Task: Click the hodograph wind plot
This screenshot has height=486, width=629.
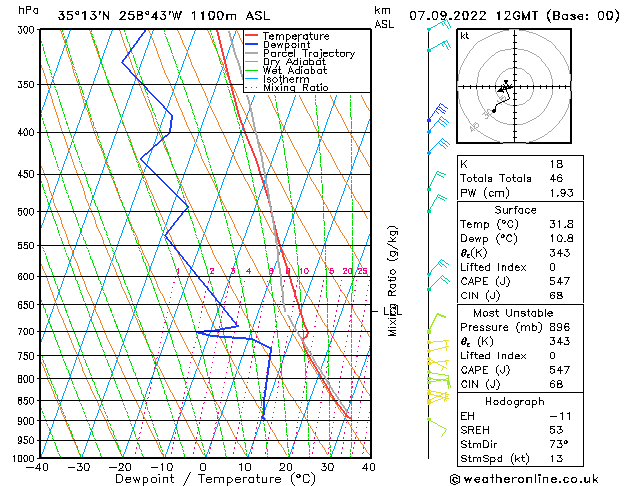Action: click(x=514, y=86)
